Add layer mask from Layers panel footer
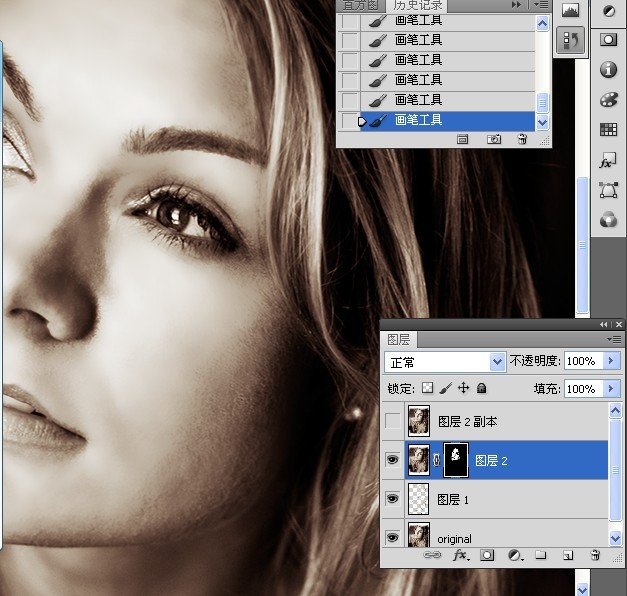Image resolution: width=627 pixels, height=596 pixels. click(487, 555)
